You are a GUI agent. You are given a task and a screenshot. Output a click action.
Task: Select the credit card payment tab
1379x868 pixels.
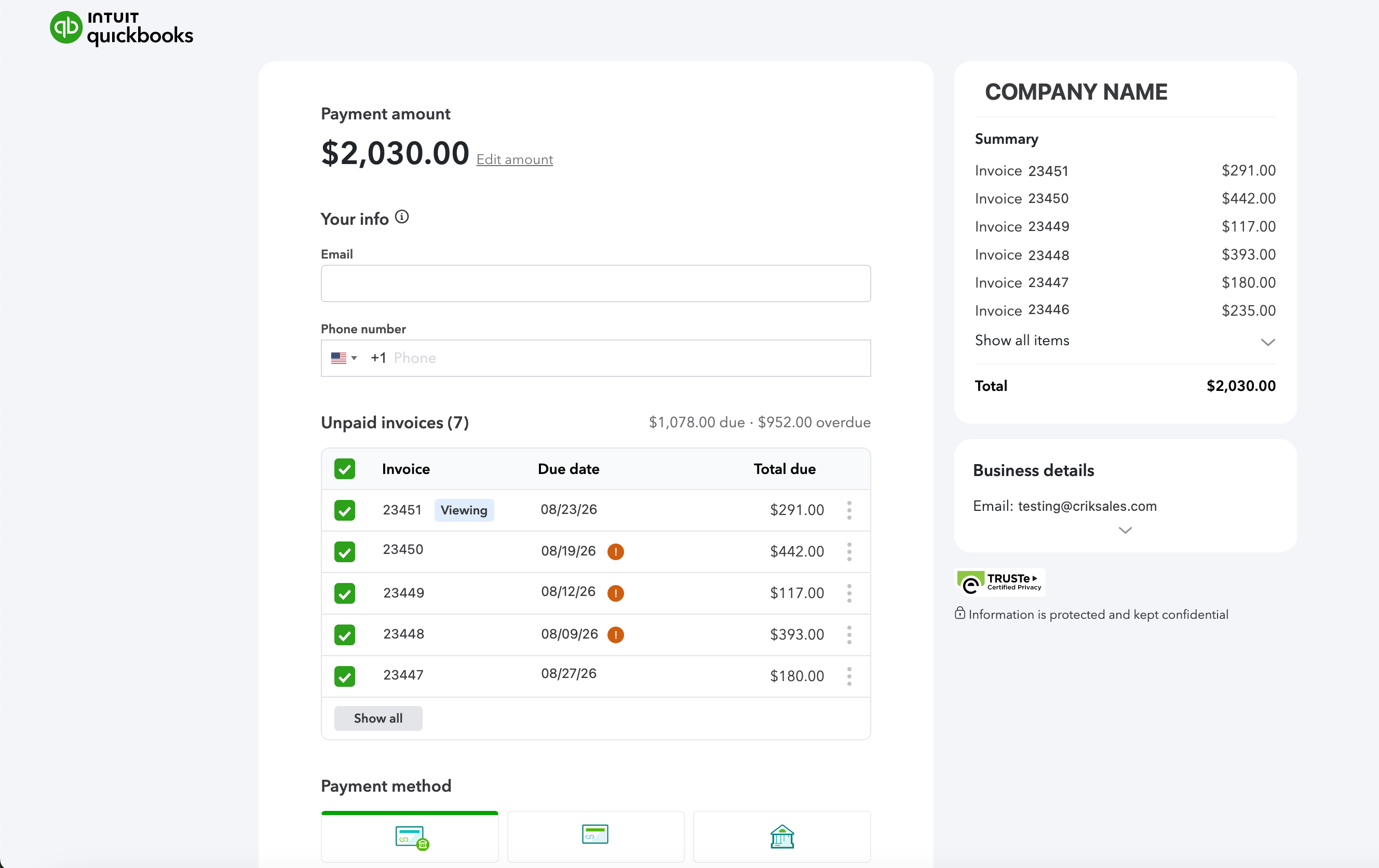coord(596,836)
